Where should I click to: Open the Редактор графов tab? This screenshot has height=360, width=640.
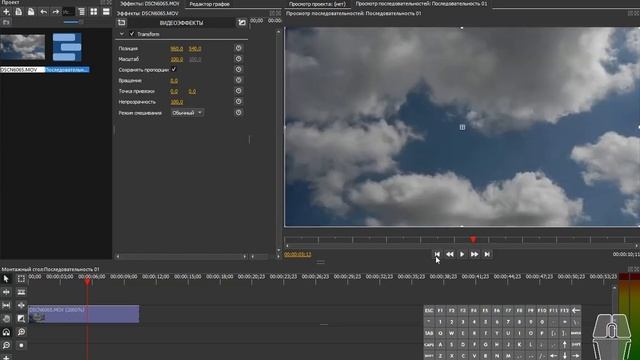coord(209,4)
